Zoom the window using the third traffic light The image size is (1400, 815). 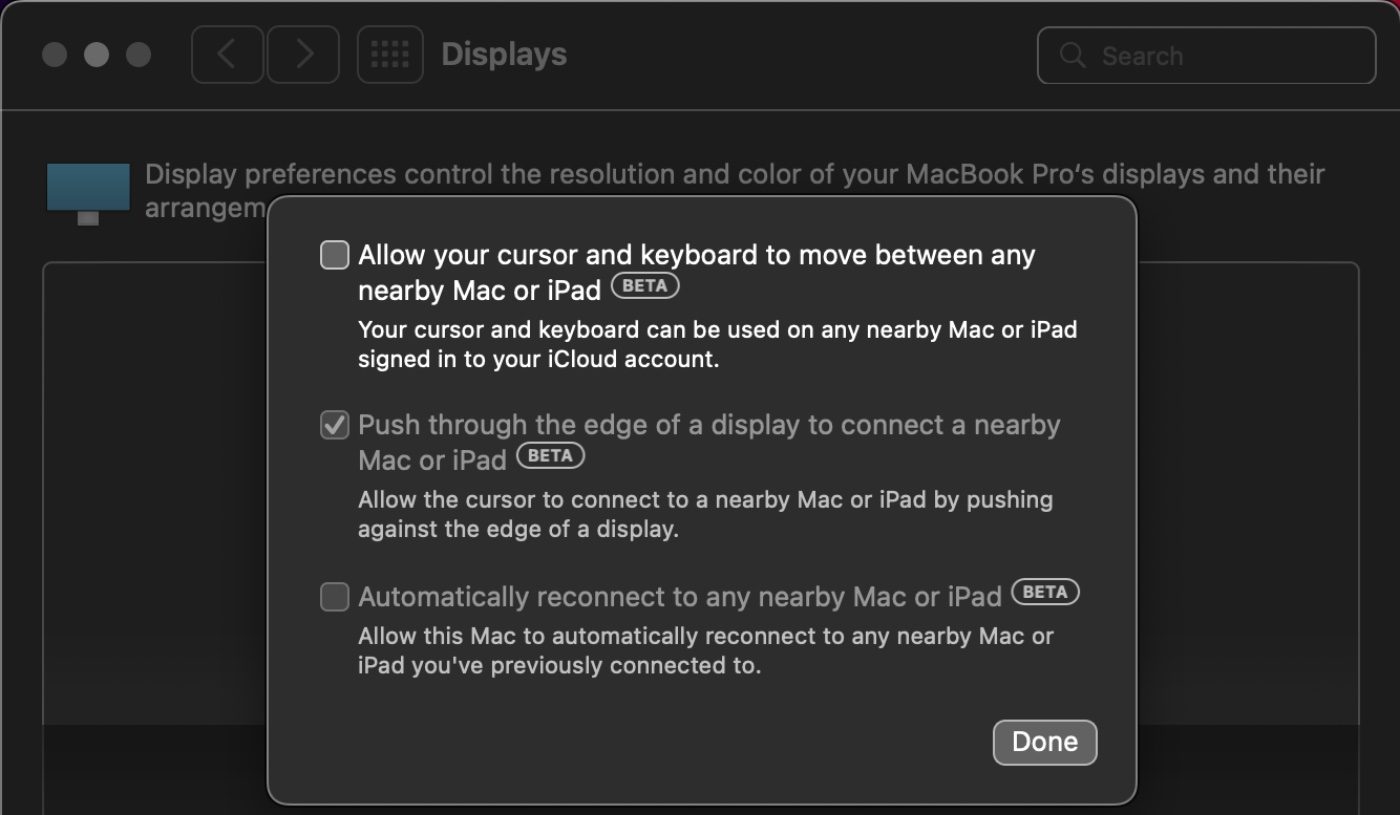pyautogui.click(x=138, y=54)
